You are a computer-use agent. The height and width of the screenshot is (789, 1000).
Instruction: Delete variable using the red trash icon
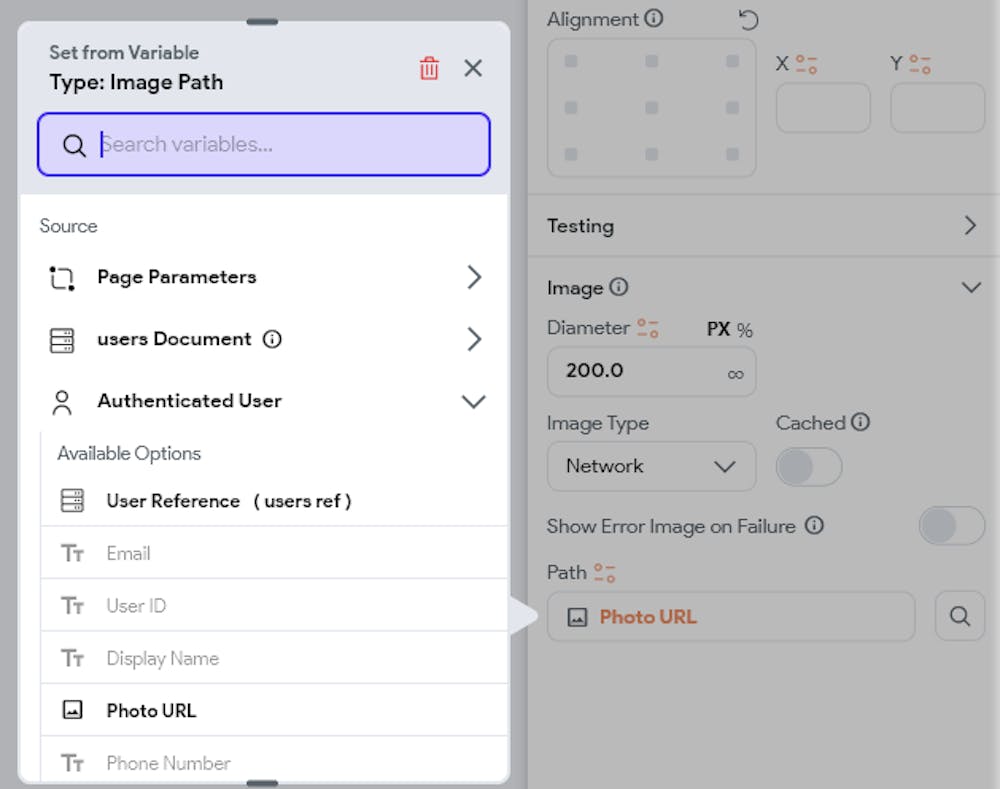click(429, 68)
